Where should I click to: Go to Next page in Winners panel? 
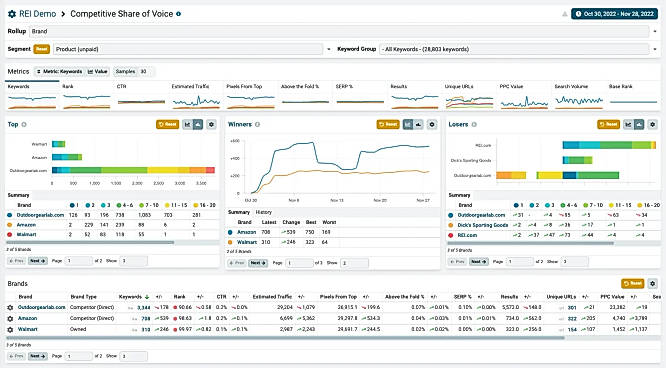(258, 263)
